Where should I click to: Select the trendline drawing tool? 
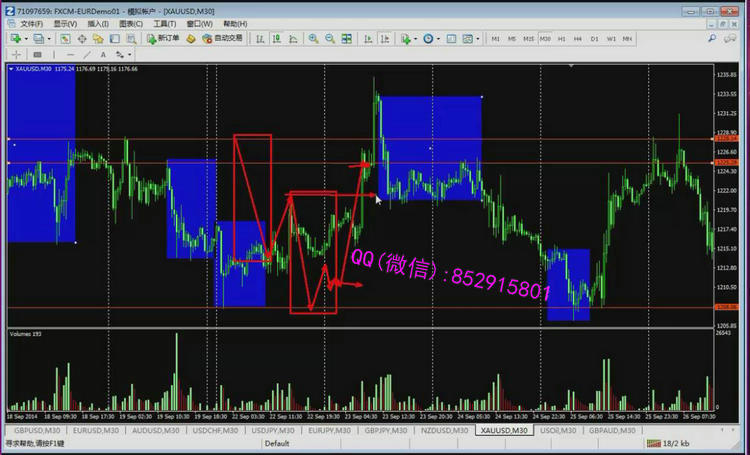coord(88,54)
